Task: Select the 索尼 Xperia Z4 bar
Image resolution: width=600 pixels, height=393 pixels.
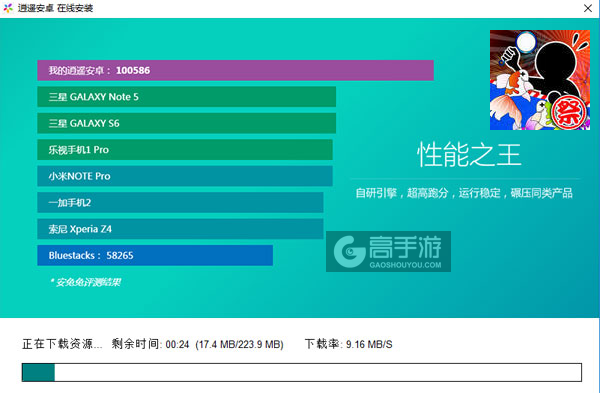Action: point(180,229)
